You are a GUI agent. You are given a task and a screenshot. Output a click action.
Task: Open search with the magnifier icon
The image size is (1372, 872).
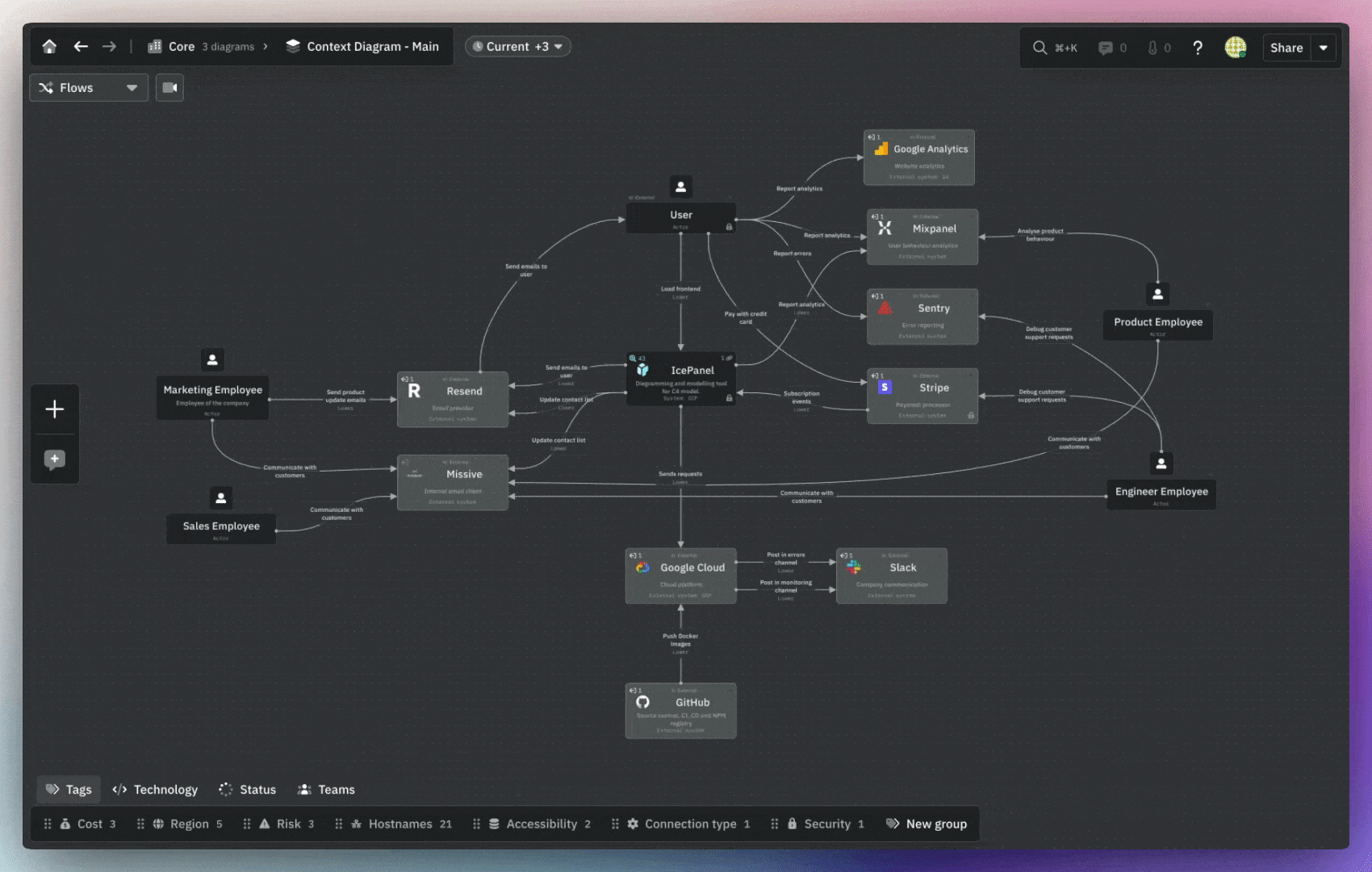tap(1040, 48)
